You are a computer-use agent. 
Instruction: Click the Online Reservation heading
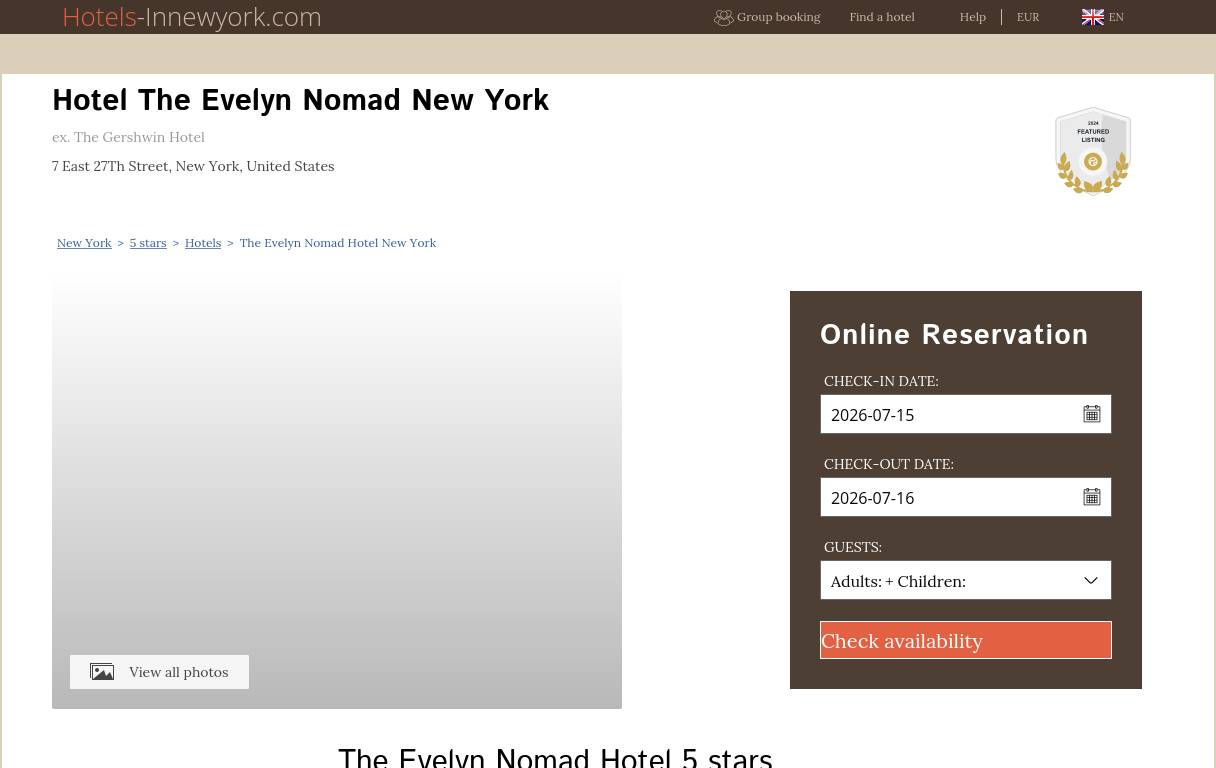tap(954, 335)
